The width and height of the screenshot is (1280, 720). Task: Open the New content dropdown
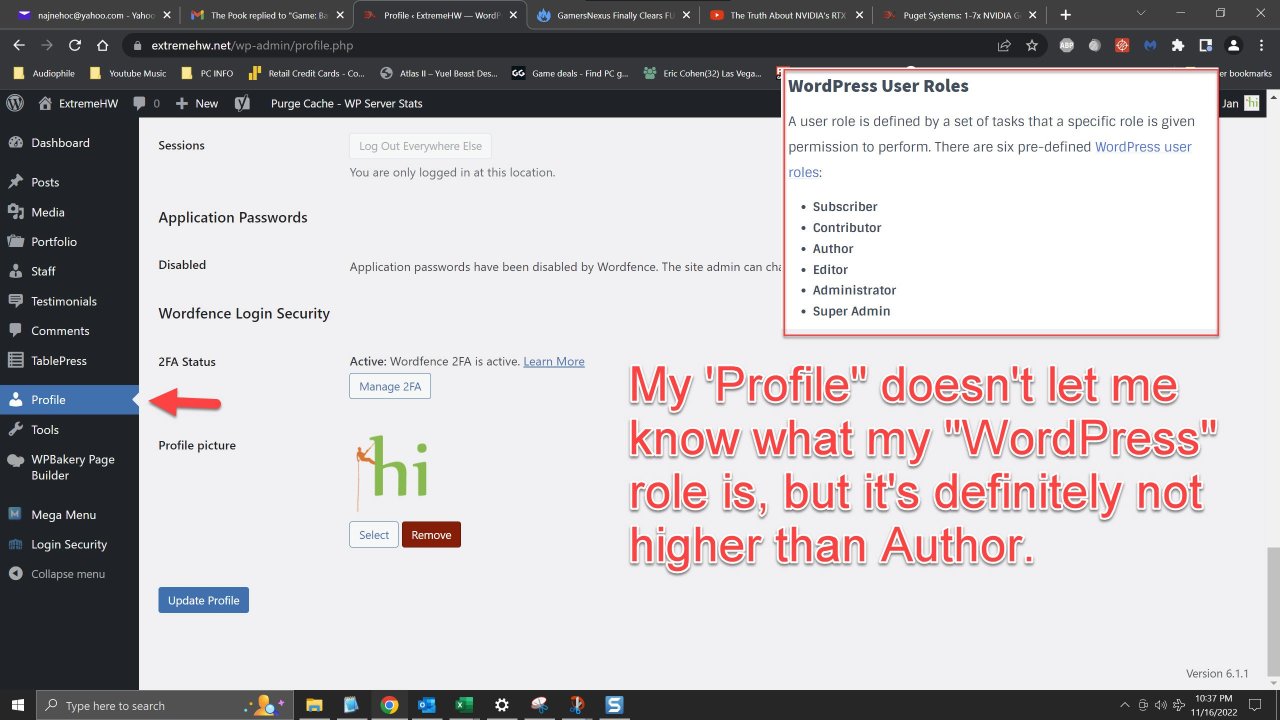[x=197, y=103]
